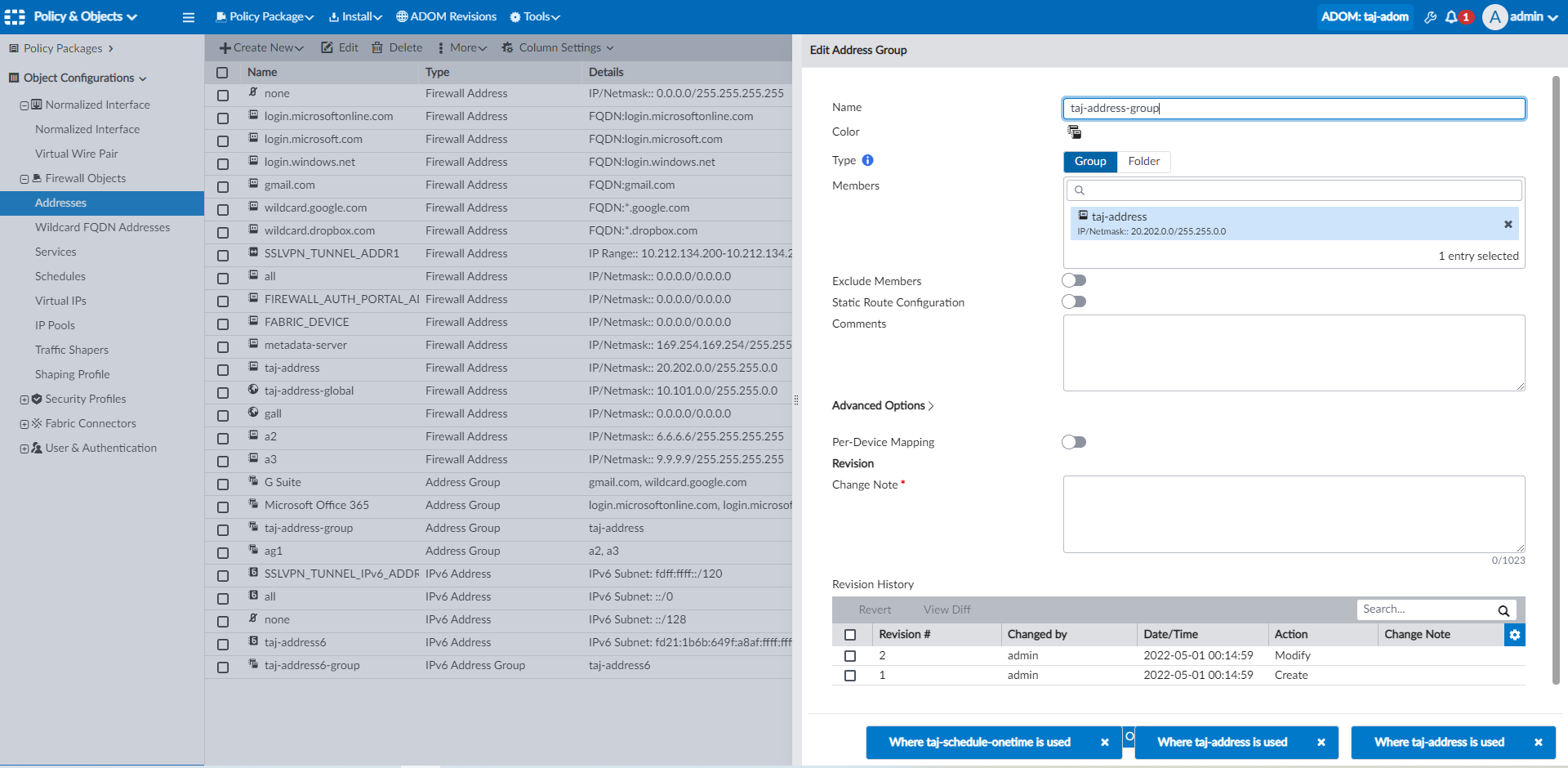This screenshot has width=1568, height=768.
Task: Expand Advanced Options section
Action: 882,406
